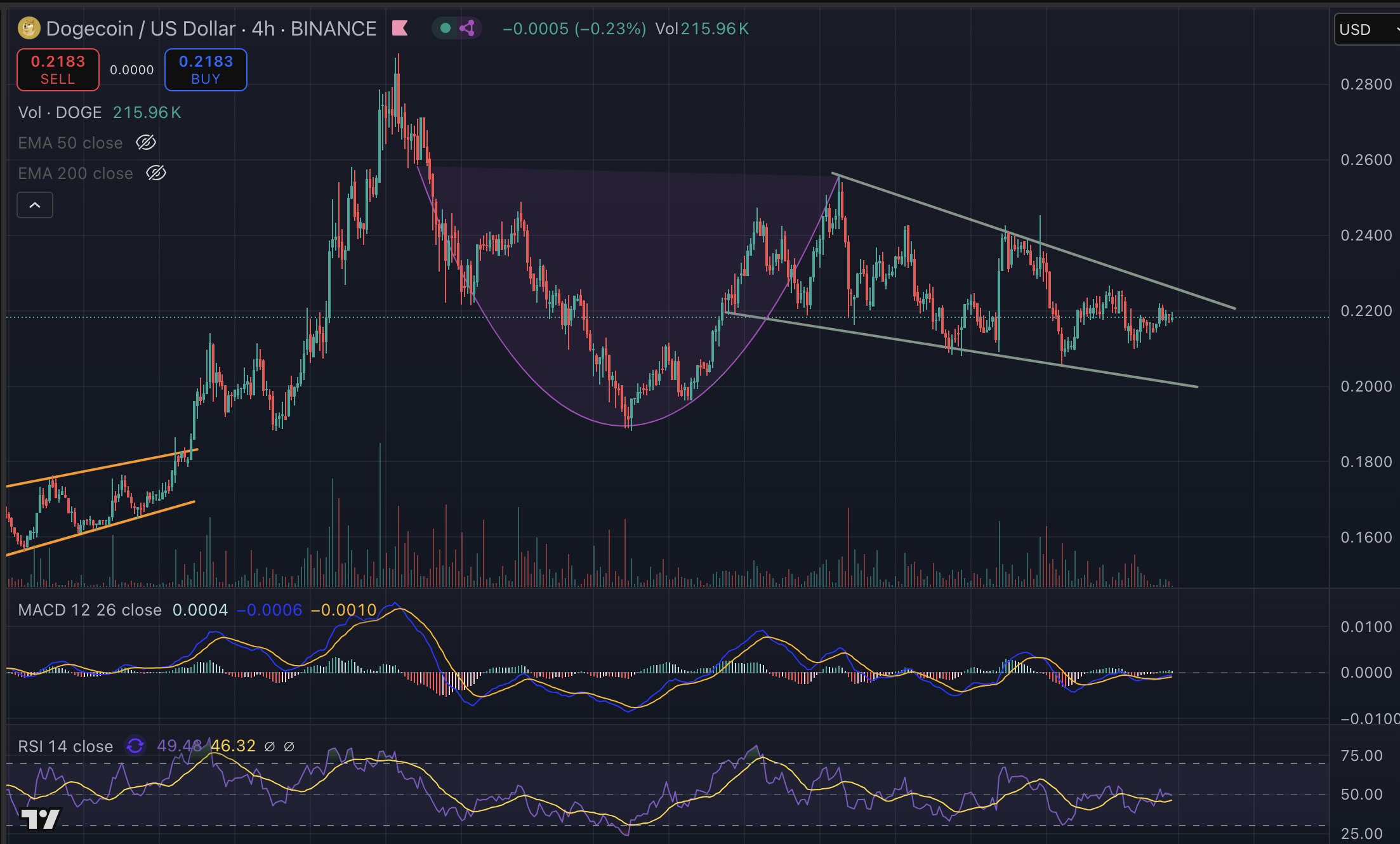The image size is (1400, 844).
Task: Open the share chart icon in the header pill
Action: (469, 29)
